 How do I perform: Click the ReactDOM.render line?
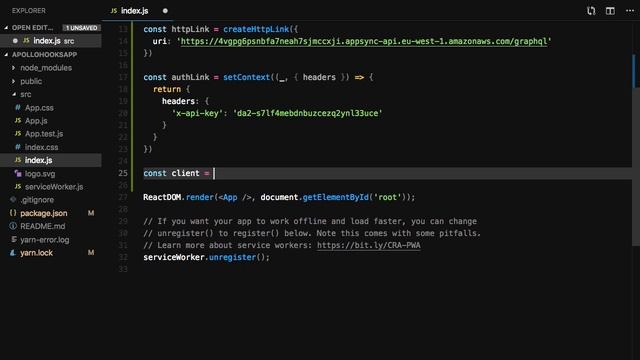coord(279,197)
